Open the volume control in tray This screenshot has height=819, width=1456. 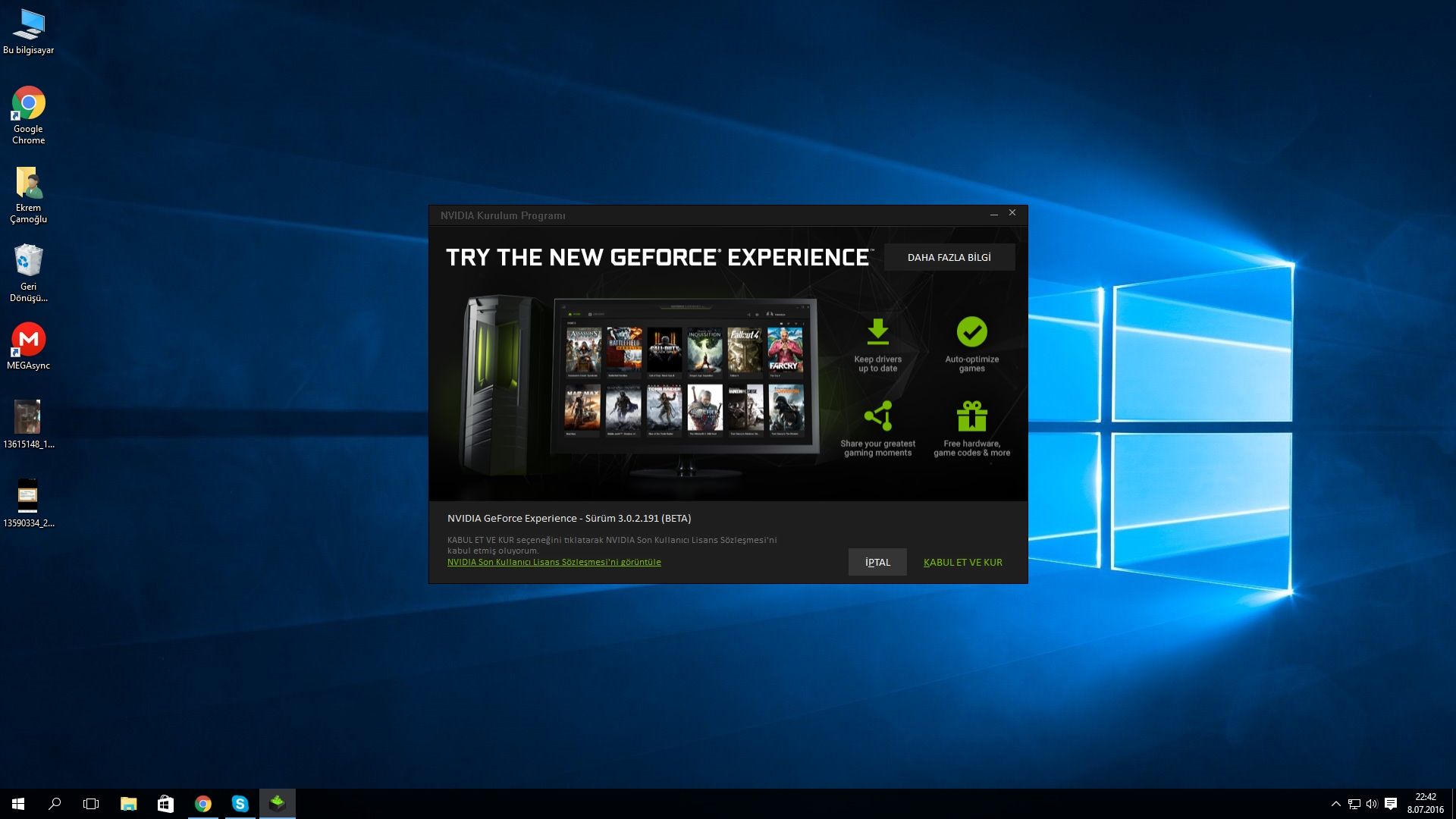click(1372, 804)
